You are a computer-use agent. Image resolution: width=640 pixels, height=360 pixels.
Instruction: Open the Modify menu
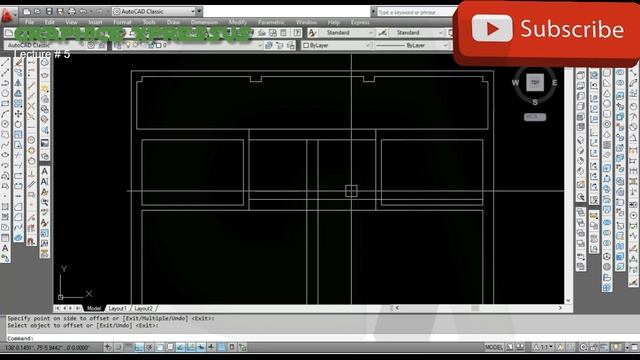coord(238,22)
